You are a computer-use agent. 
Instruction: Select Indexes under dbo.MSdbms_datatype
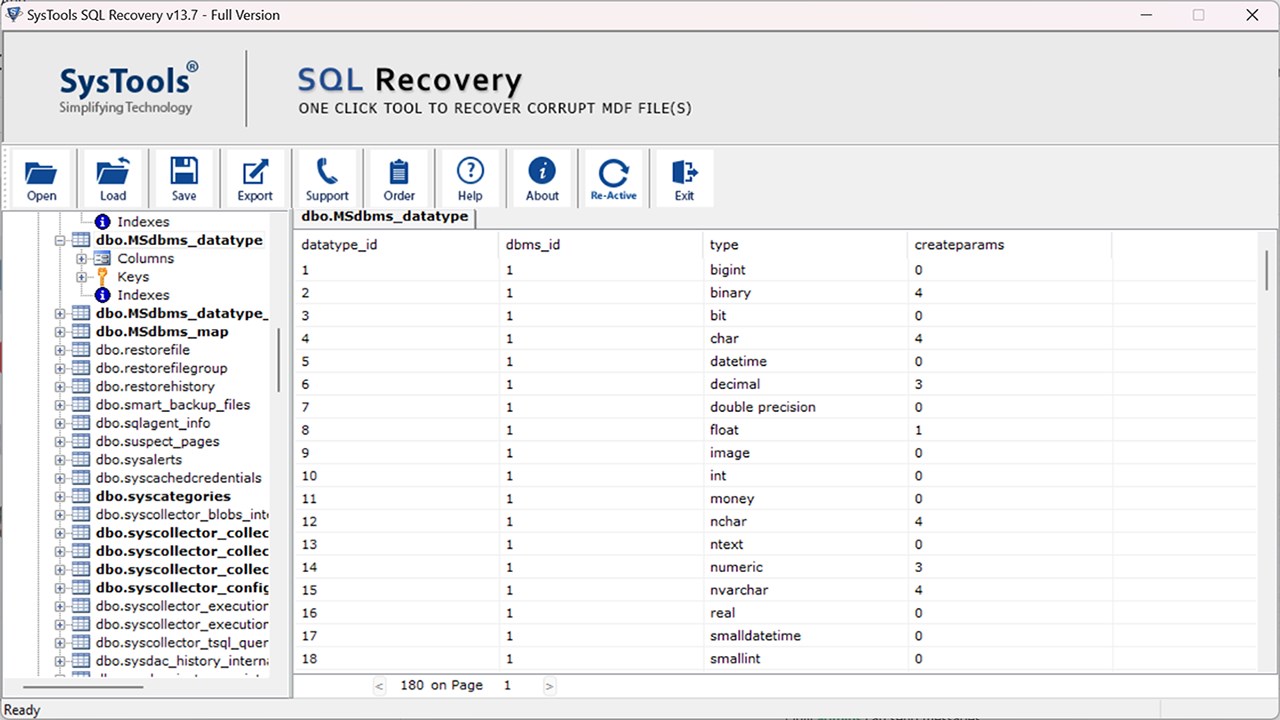point(143,295)
